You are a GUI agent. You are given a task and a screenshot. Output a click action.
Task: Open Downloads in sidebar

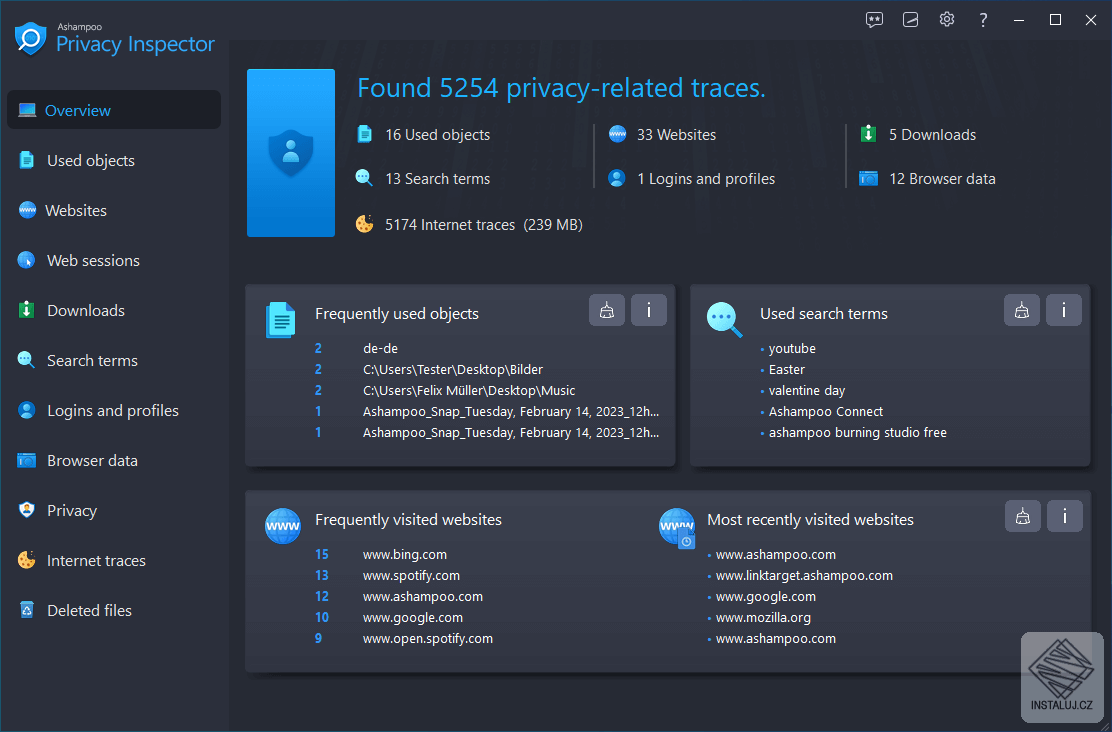(x=86, y=311)
